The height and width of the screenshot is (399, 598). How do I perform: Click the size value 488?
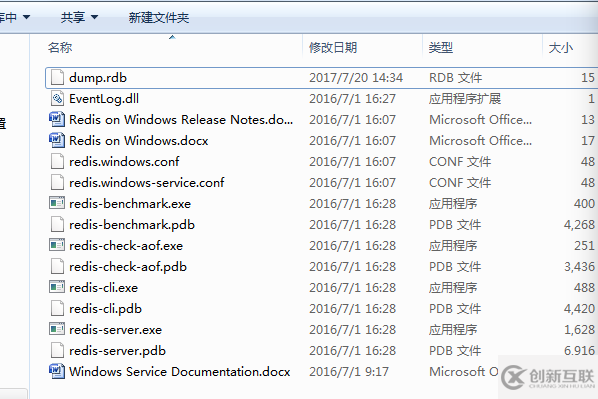pos(584,288)
